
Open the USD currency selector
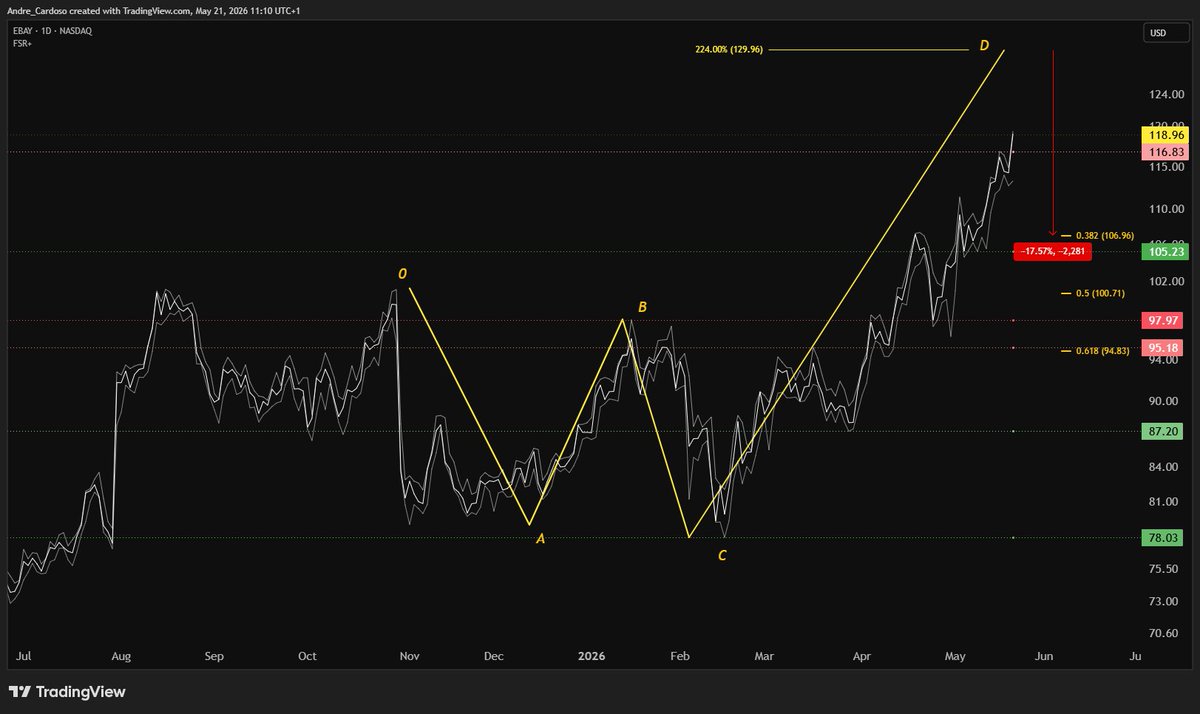pos(1166,34)
